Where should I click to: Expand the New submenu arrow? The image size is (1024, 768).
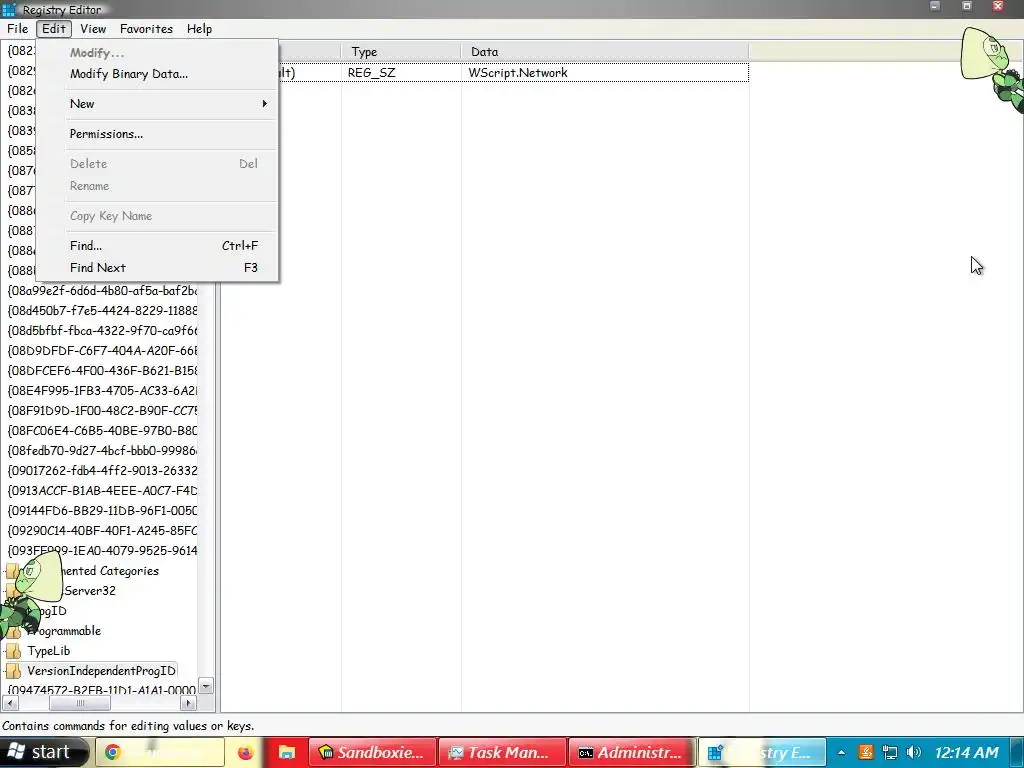(x=264, y=104)
